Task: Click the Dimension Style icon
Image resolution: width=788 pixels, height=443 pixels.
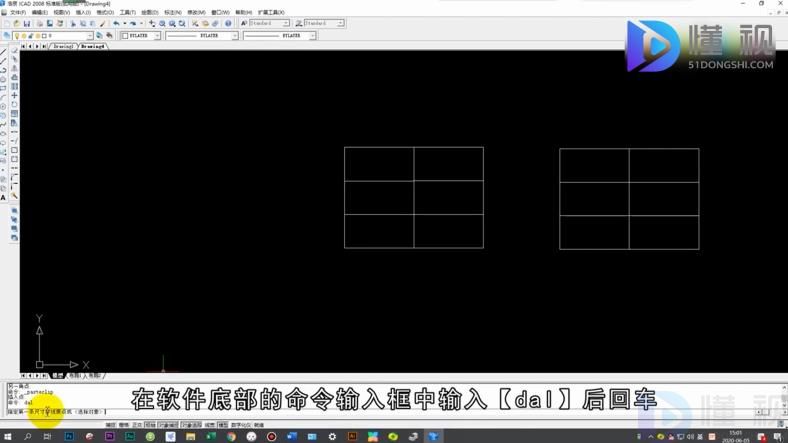Action: (x=299, y=23)
